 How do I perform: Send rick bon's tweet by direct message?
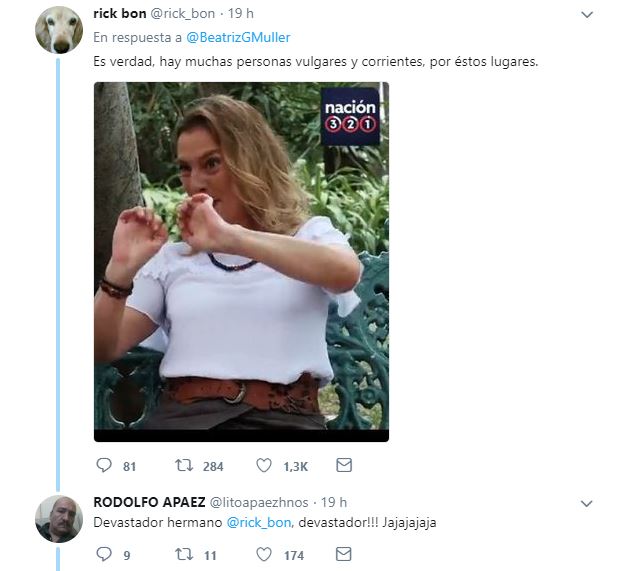[x=343, y=466]
